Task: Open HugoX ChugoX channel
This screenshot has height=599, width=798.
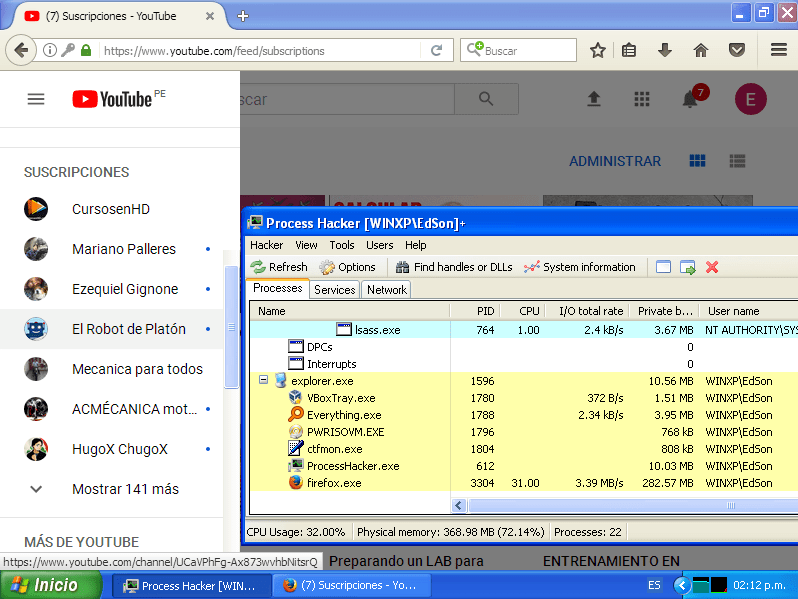Action: coord(111,449)
